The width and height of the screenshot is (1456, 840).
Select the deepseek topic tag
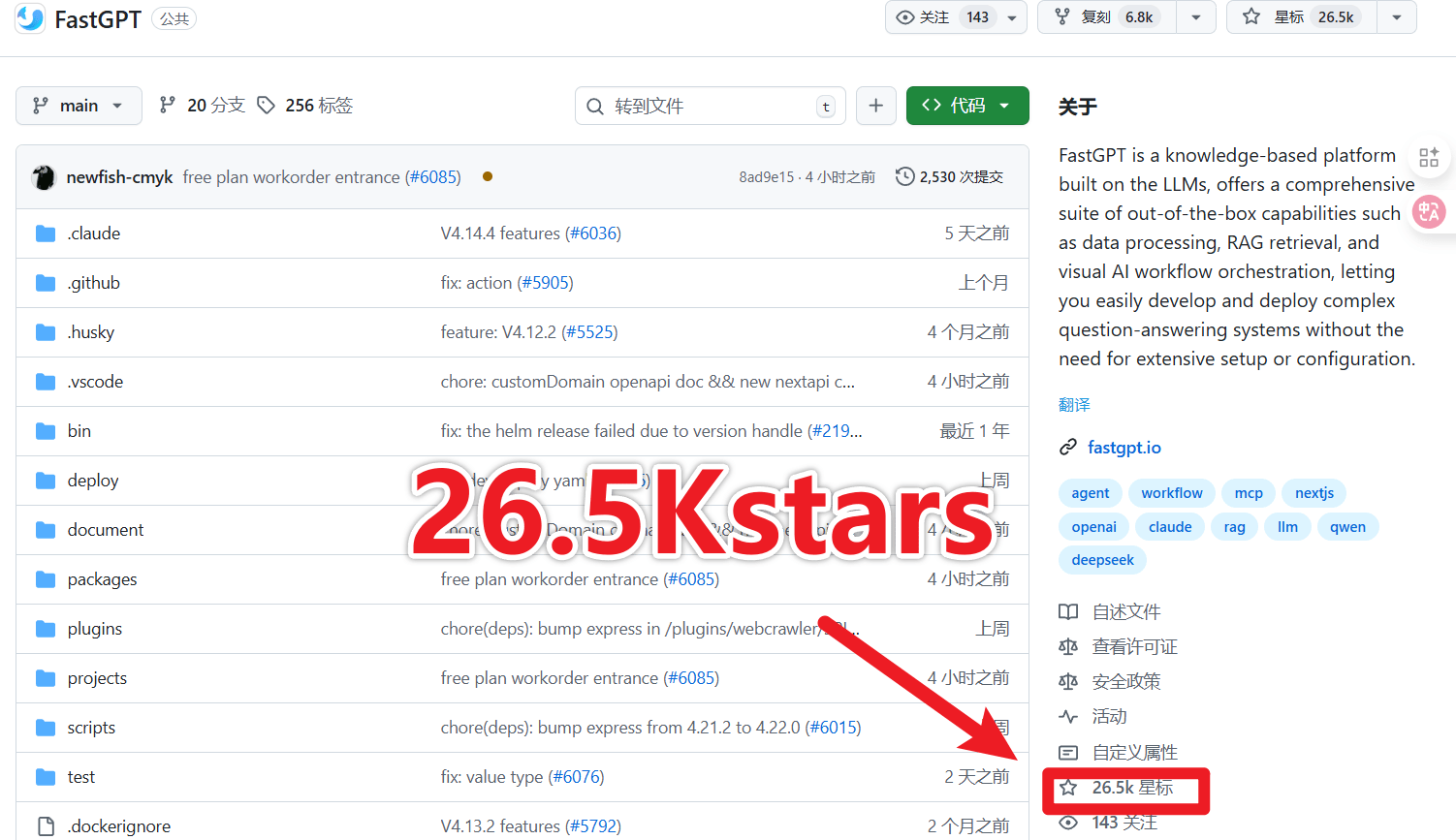click(x=1102, y=560)
